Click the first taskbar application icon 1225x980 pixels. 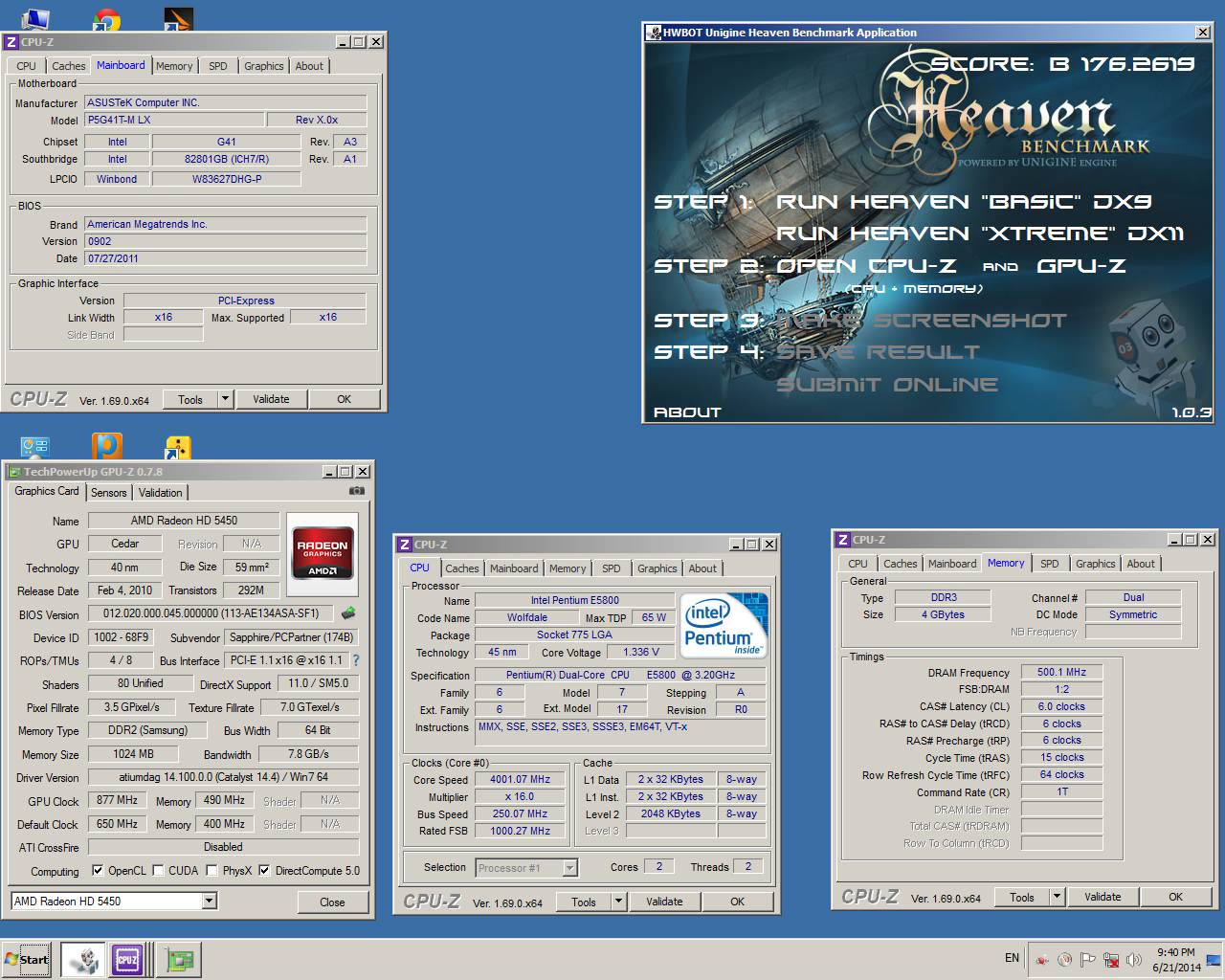click(x=82, y=959)
